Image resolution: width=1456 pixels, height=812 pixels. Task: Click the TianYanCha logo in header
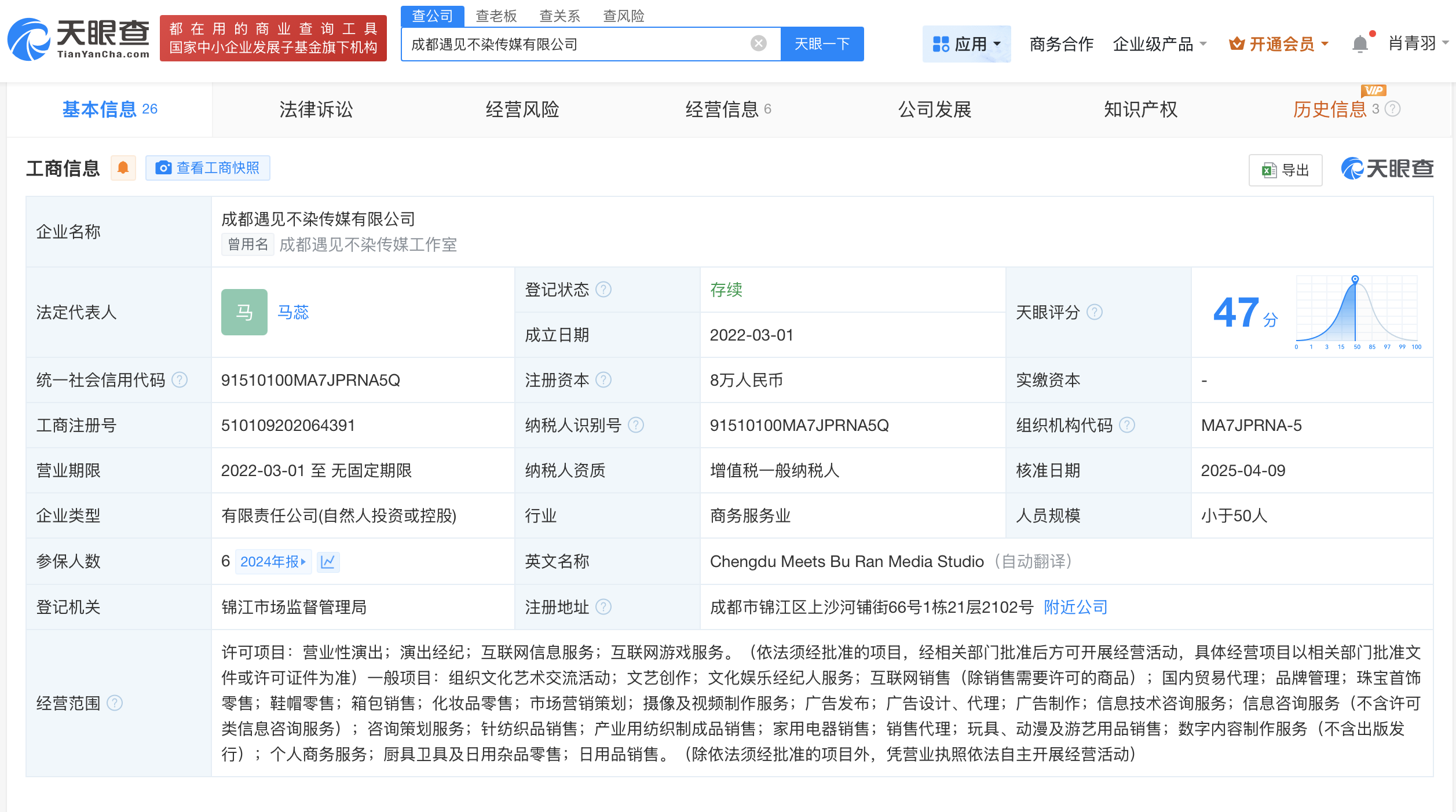78,39
